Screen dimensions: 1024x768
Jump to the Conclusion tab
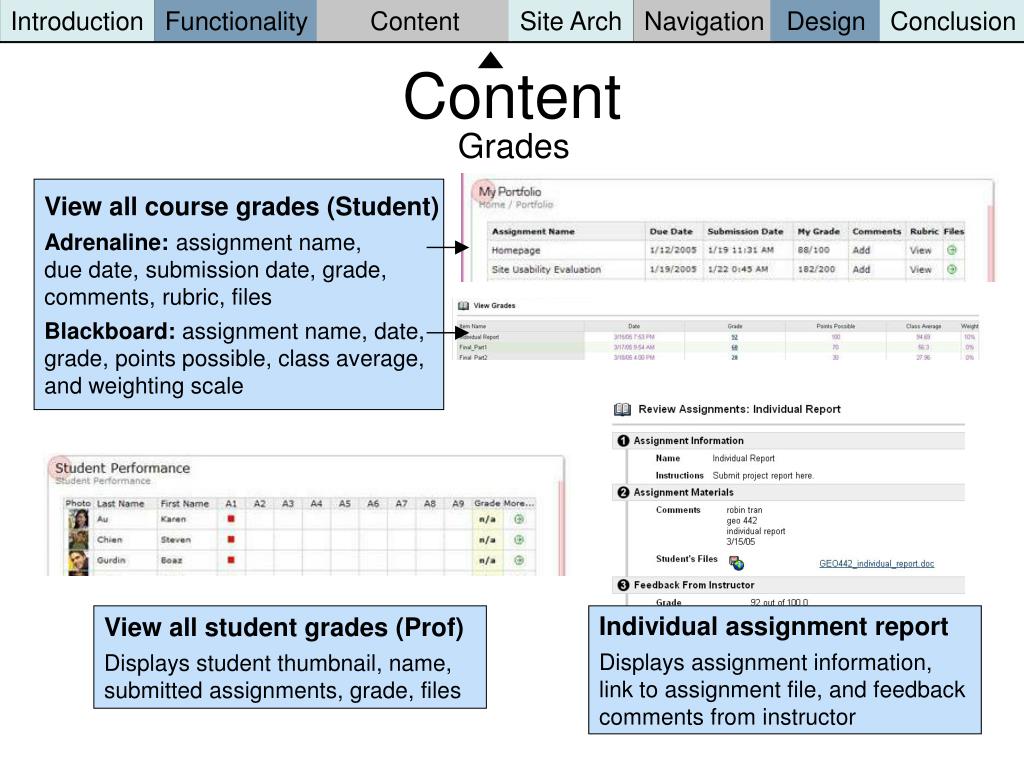pos(952,21)
